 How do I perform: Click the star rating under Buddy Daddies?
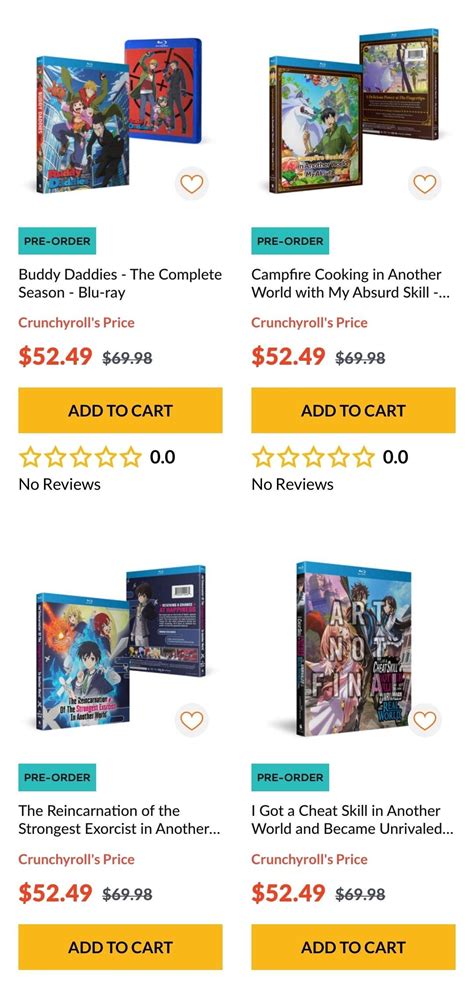tap(80, 457)
